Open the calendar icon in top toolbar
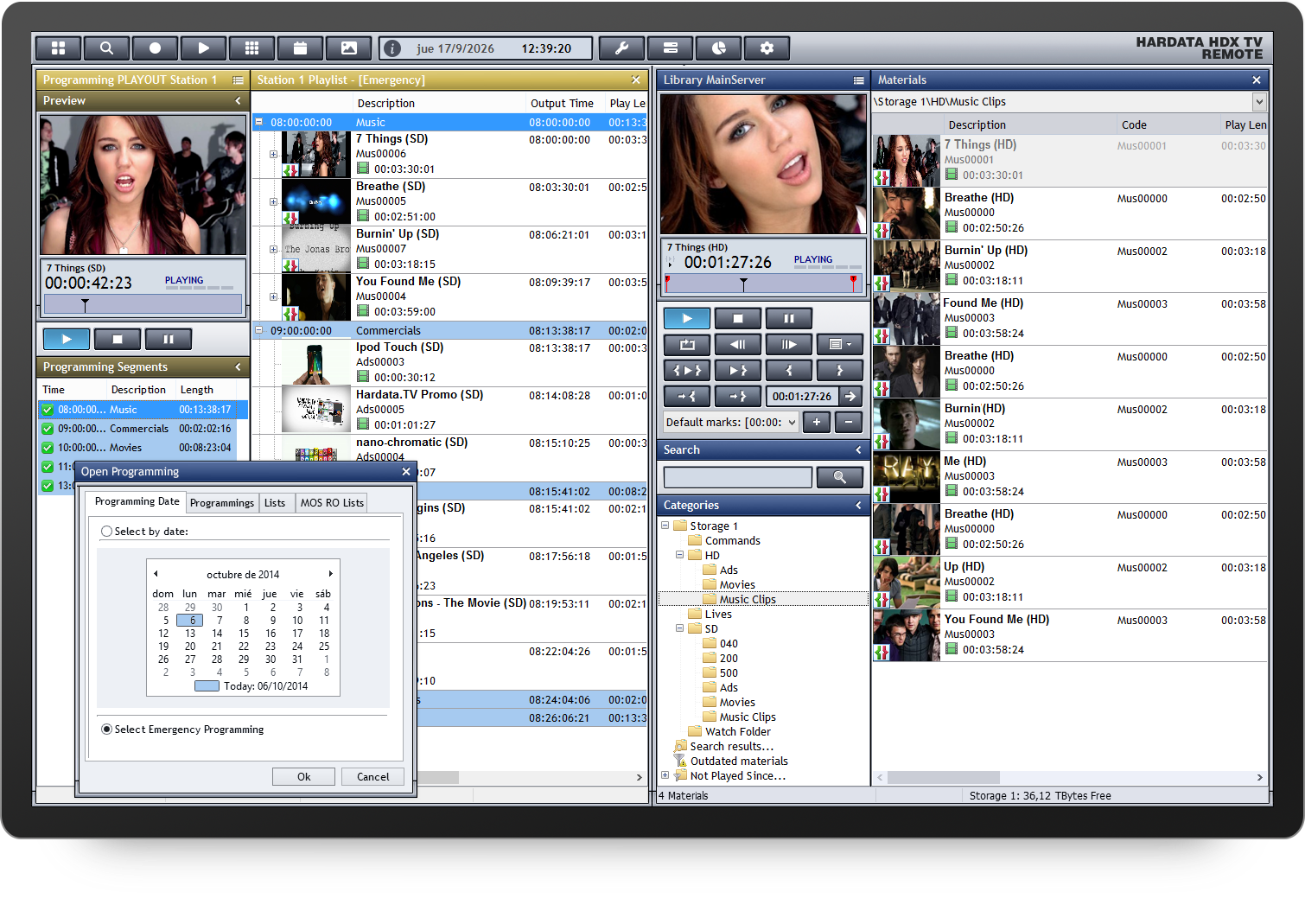This screenshot has width=1305, height=924. pyautogui.click(x=301, y=48)
